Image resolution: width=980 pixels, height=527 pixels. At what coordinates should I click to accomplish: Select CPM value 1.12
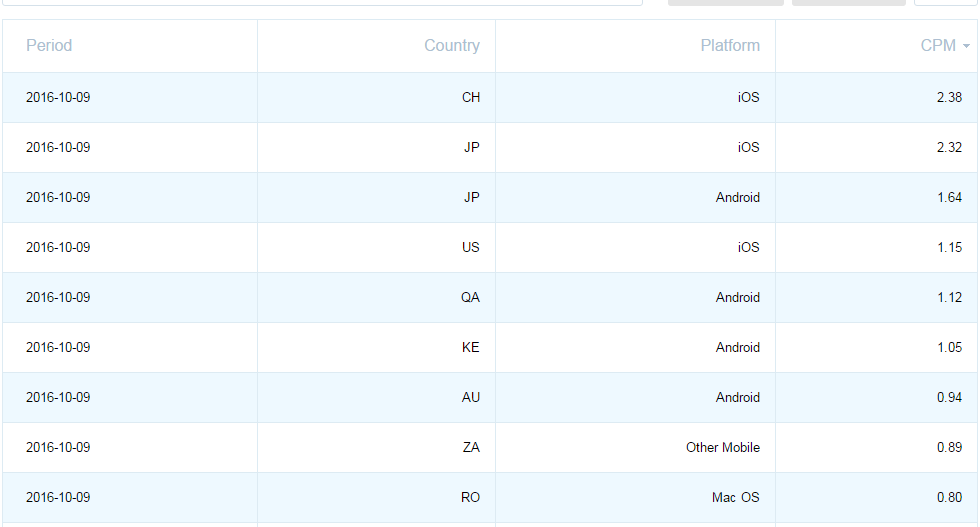pos(949,298)
